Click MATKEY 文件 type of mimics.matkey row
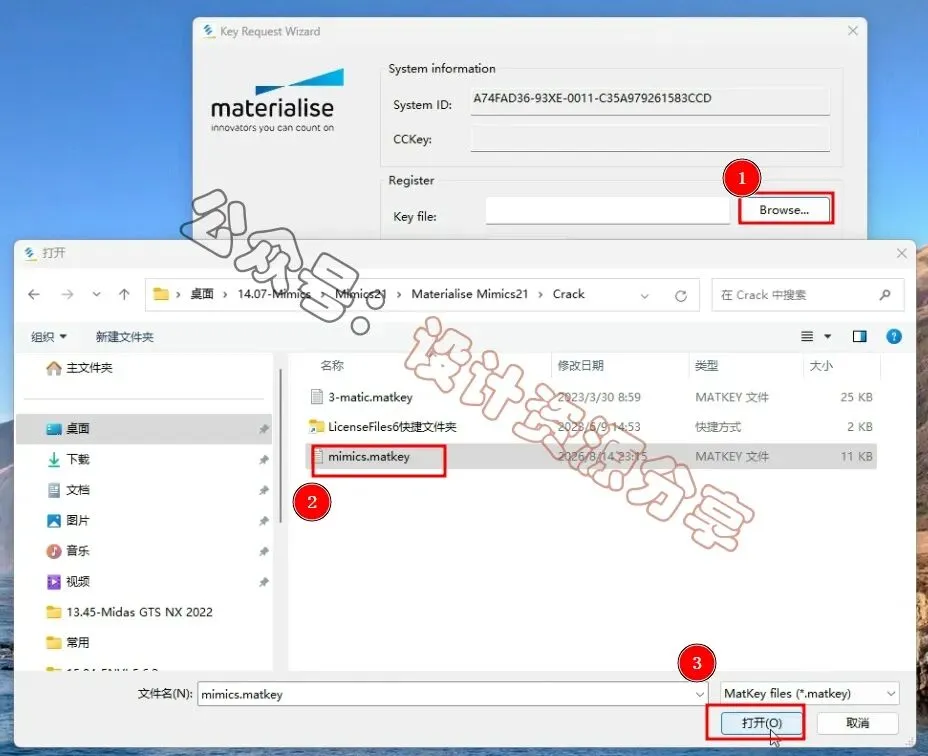The image size is (928, 756). click(x=732, y=456)
